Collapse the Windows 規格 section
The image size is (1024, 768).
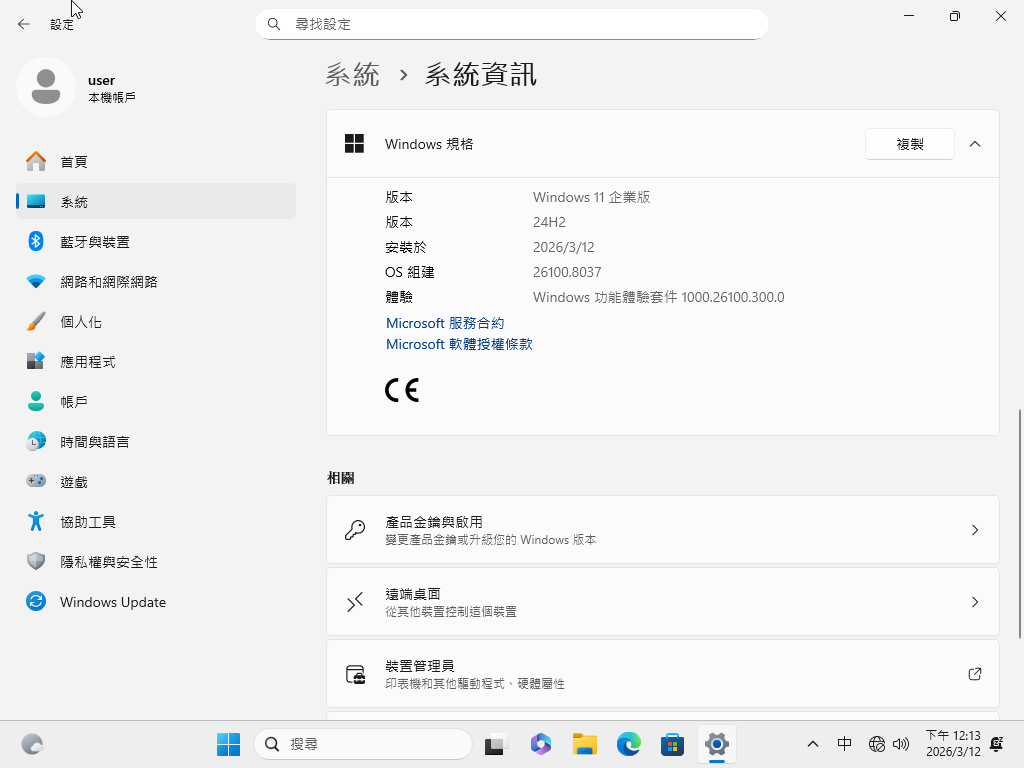(x=975, y=144)
